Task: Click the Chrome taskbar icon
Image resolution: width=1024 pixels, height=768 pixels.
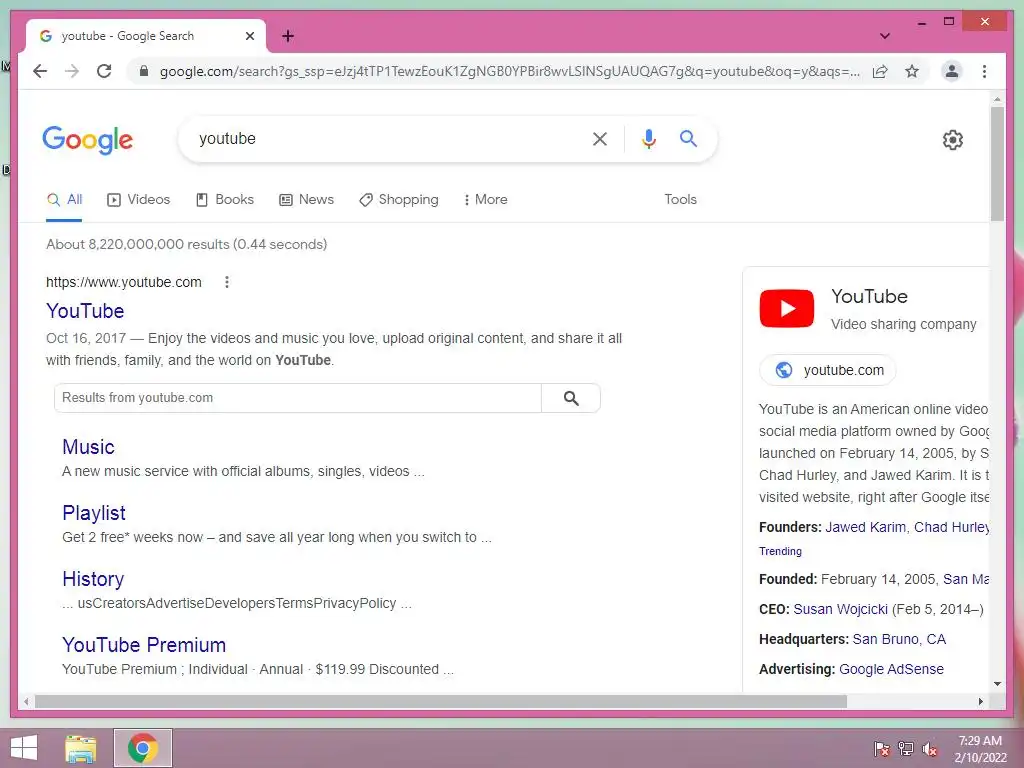Action: 143,748
